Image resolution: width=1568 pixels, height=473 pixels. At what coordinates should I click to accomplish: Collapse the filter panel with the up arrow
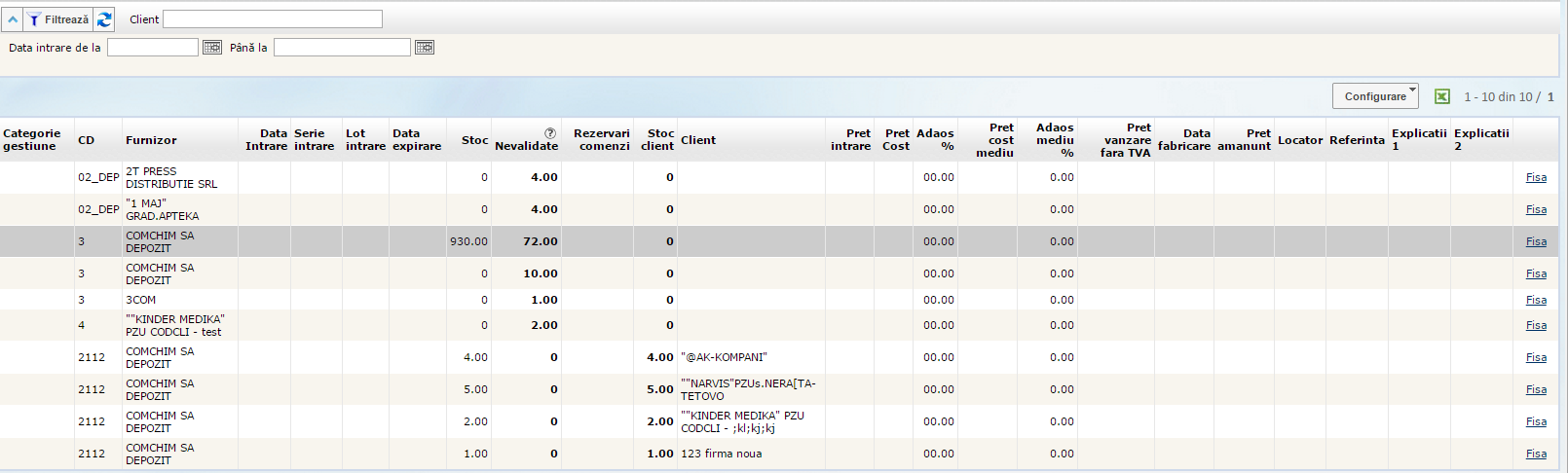13,19
